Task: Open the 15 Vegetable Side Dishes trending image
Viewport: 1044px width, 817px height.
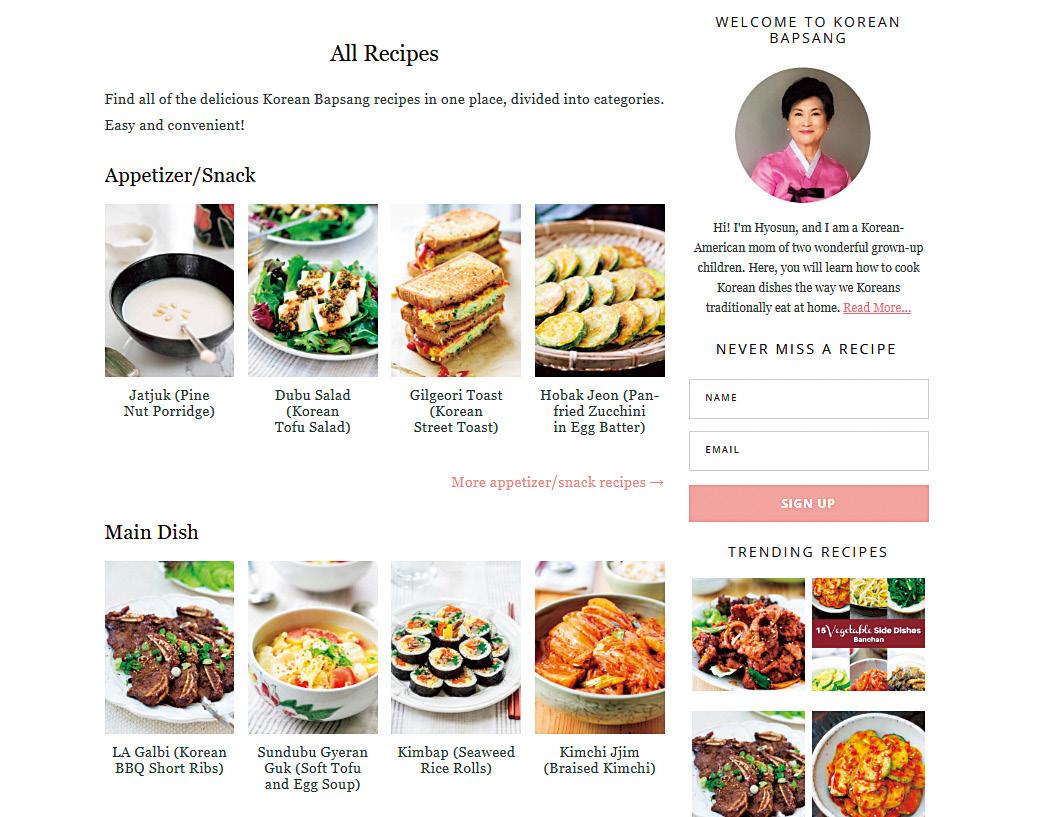Action: [868, 634]
